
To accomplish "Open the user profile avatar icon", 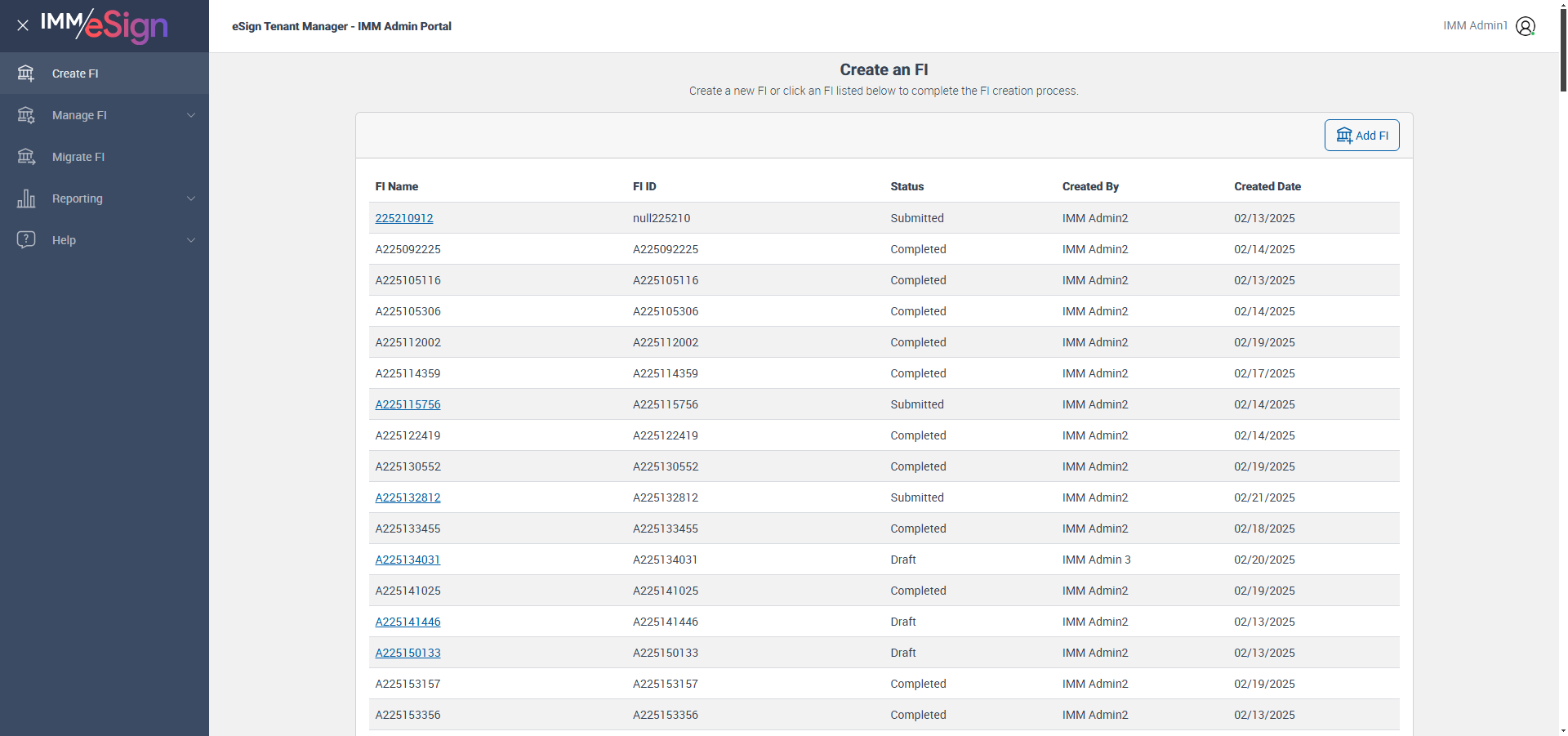I will pos(1526,26).
